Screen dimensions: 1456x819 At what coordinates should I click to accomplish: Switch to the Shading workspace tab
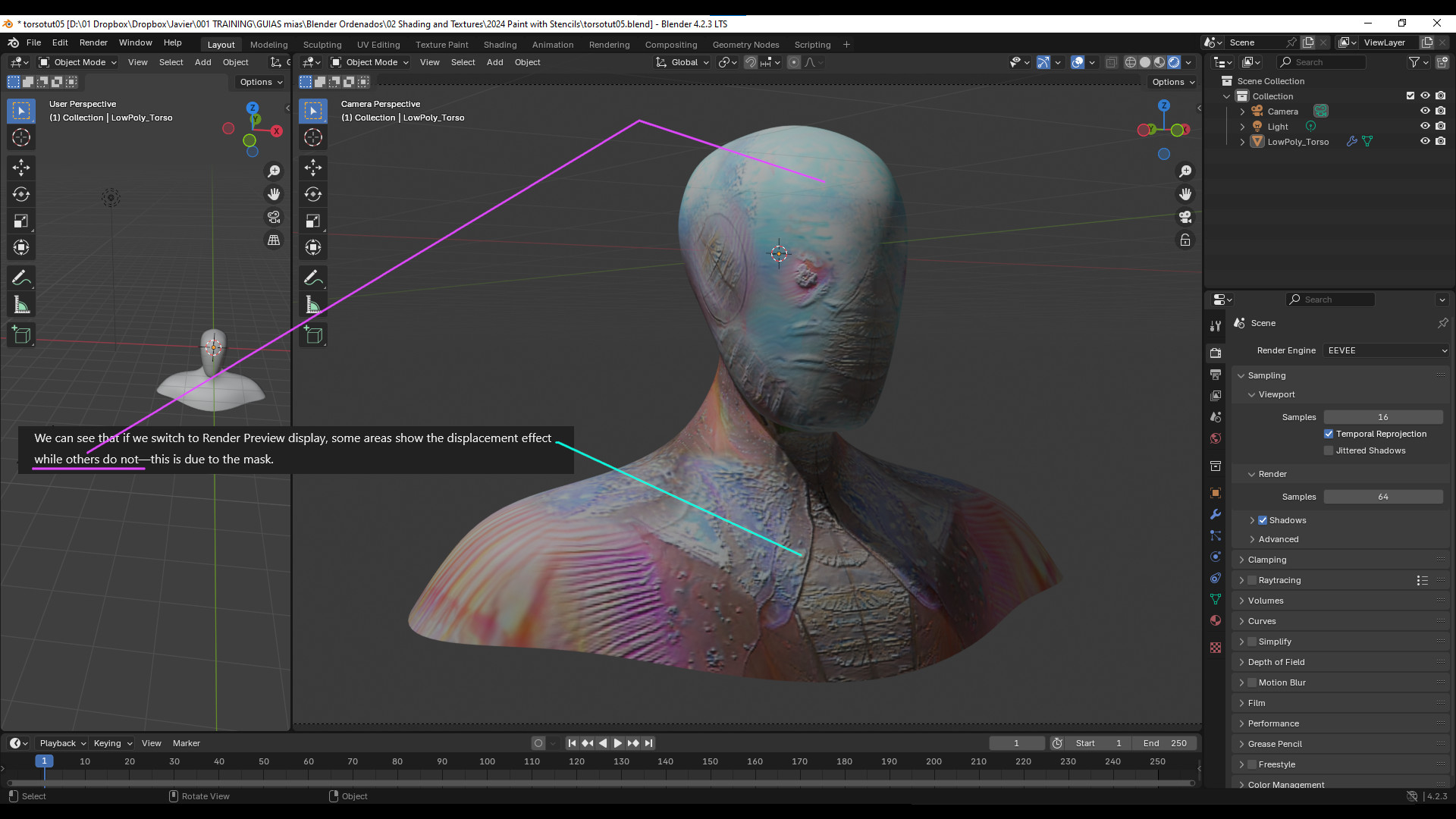point(500,45)
